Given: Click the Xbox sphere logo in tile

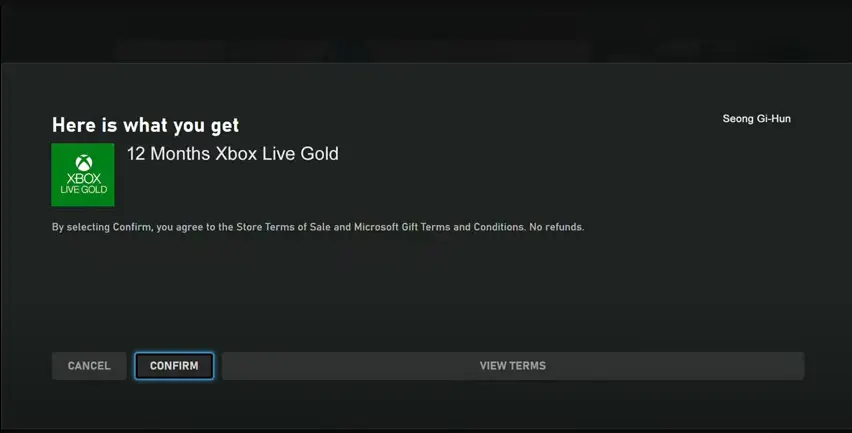Looking at the screenshot, I should click(x=84, y=162).
